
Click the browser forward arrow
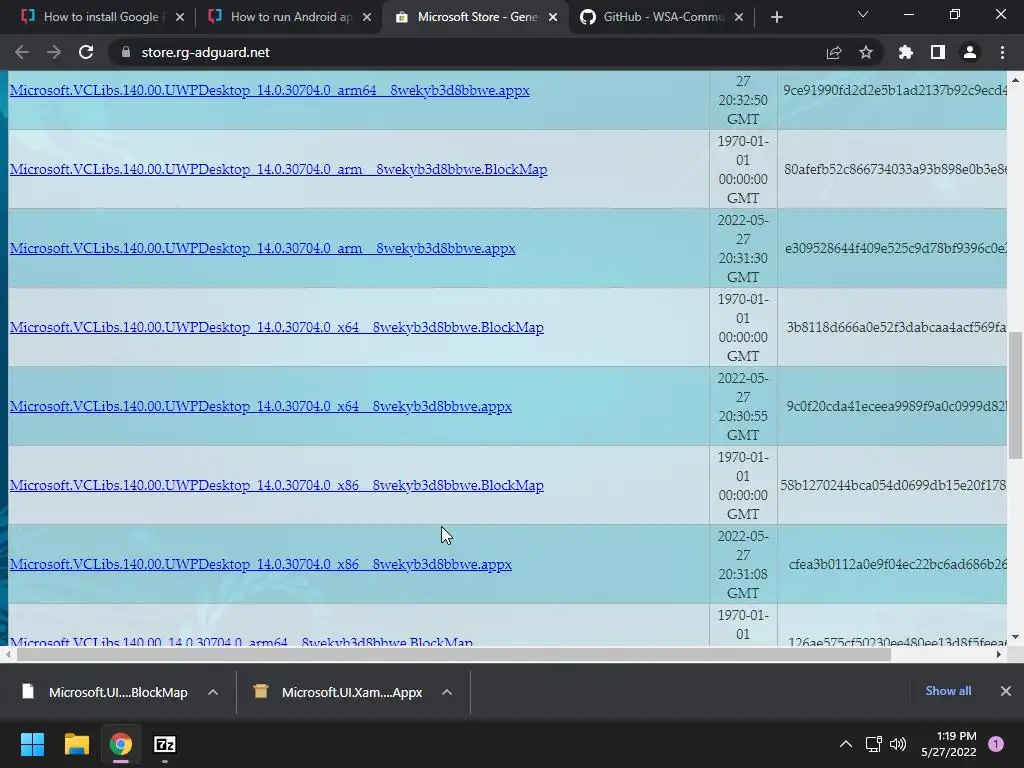click(x=54, y=52)
